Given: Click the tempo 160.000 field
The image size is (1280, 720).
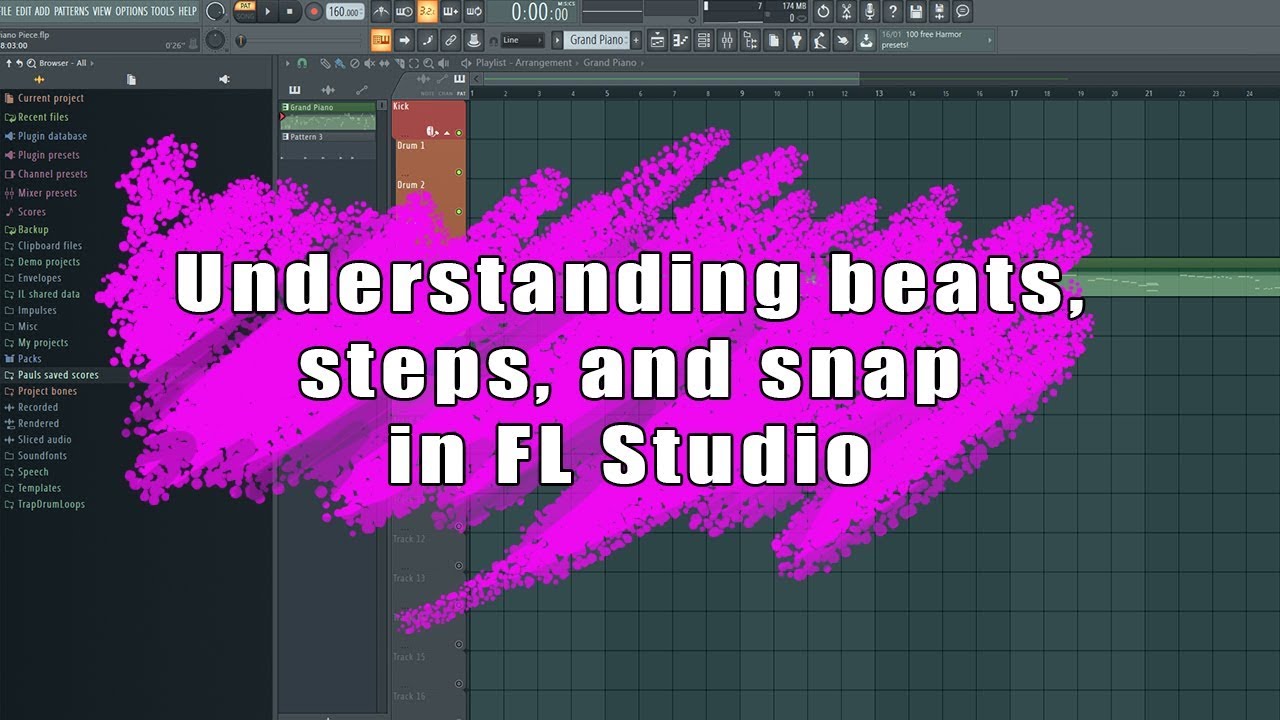Looking at the screenshot, I should click(345, 12).
